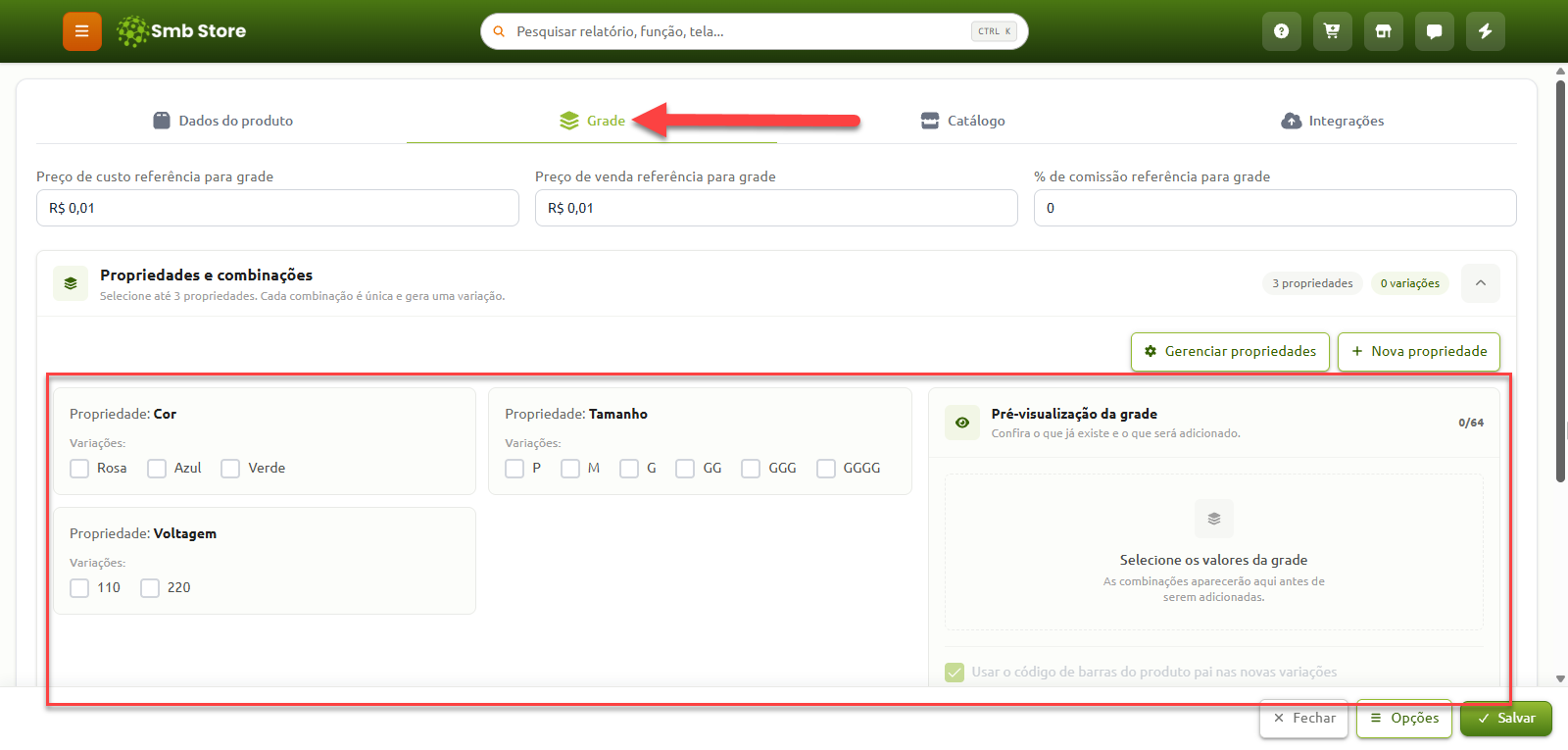The width and height of the screenshot is (1568, 750).
Task: Click the layers icon beside Propriedades e combinações
Action: [x=71, y=283]
